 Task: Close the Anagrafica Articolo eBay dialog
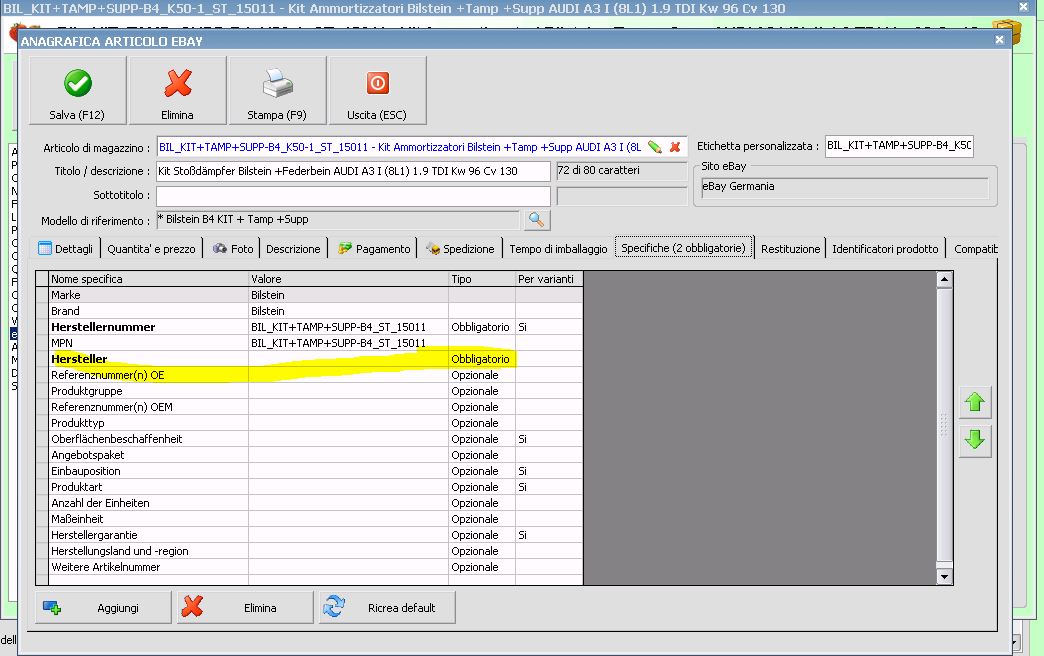[999, 40]
